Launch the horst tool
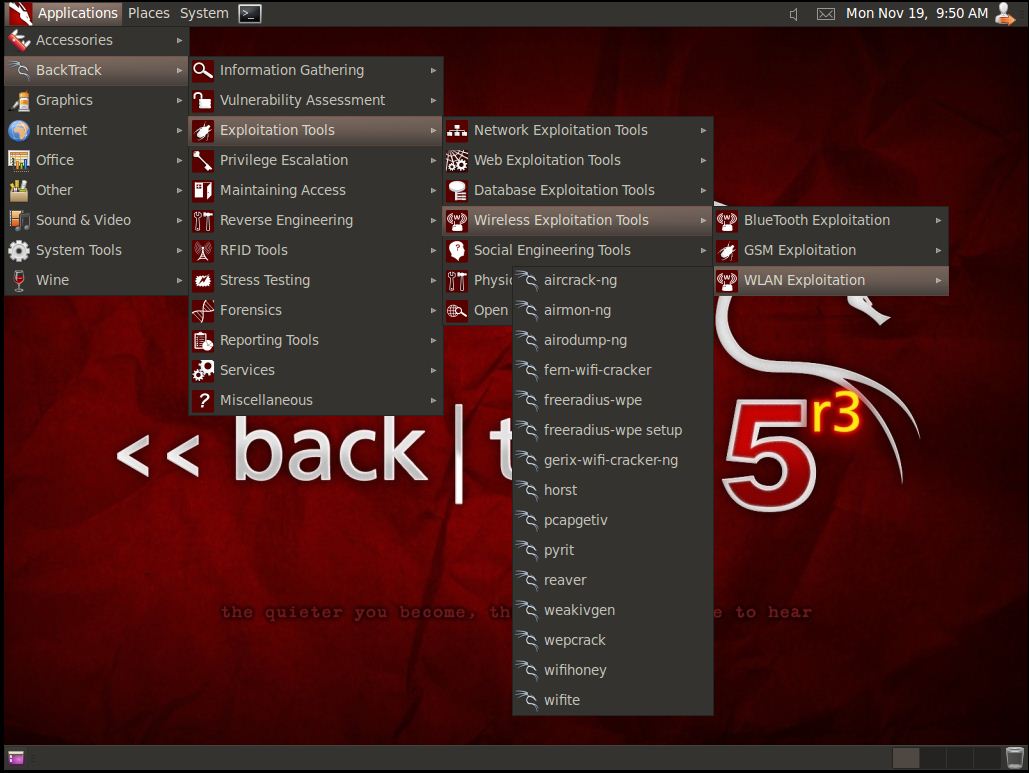Screen dimensions: 1029x773 [612, 490]
